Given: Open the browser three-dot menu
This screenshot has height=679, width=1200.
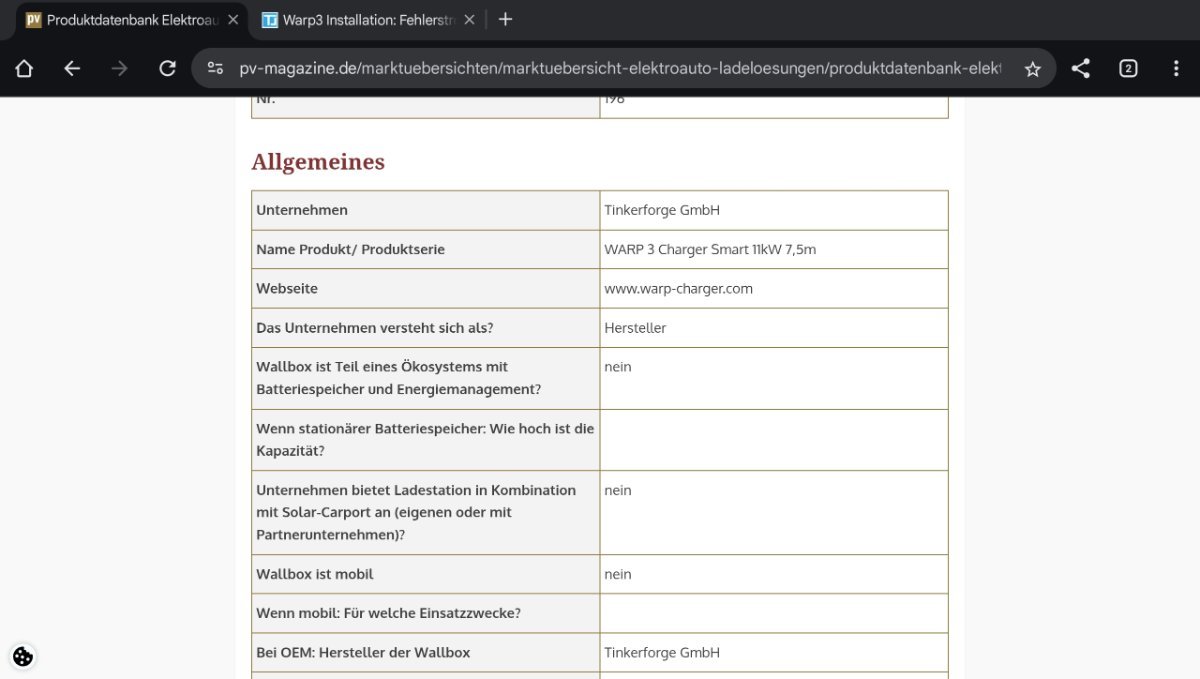Looking at the screenshot, I should click(1176, 68).
